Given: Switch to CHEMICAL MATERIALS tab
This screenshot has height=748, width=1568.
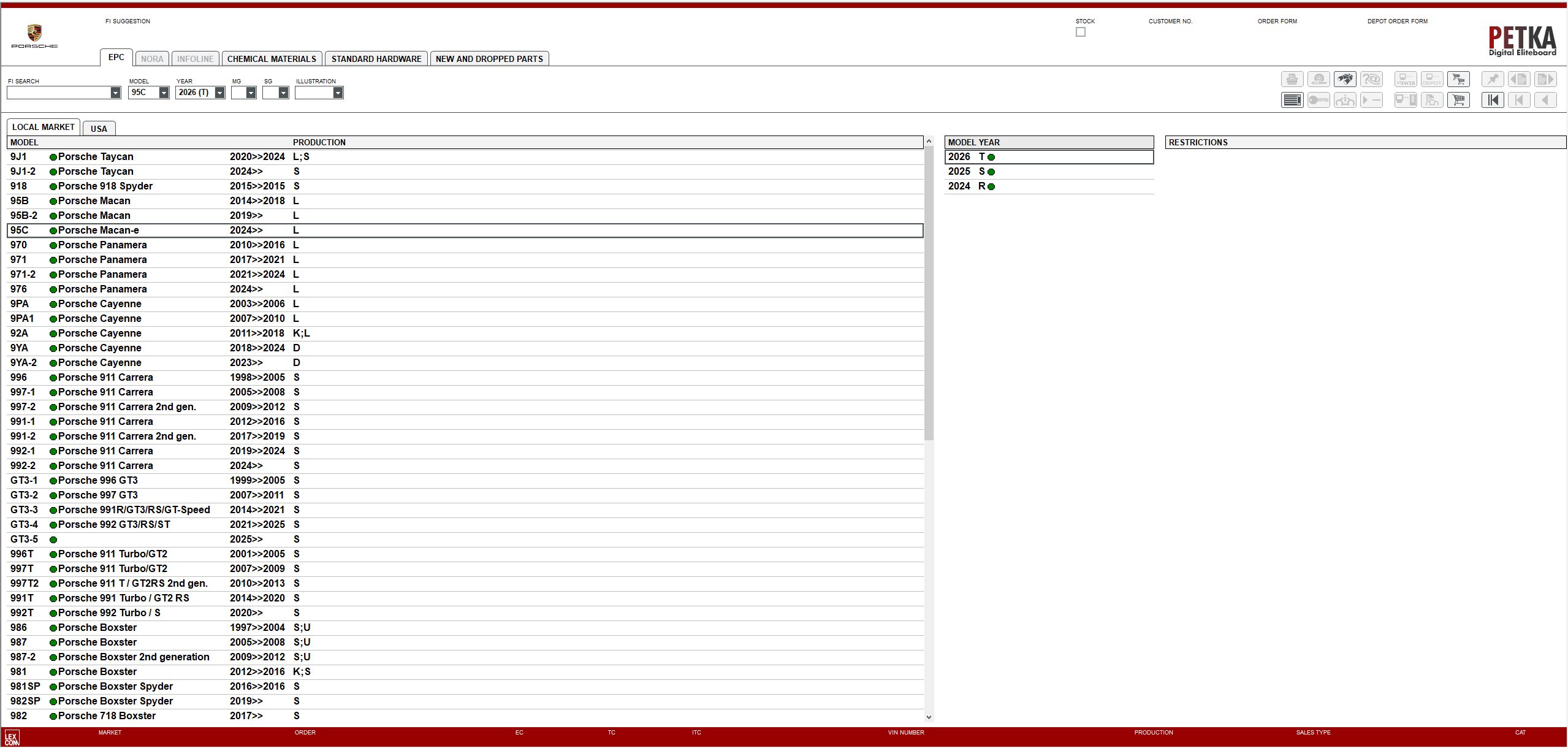Looking at the screenshot, I should [x=272, y=59].
